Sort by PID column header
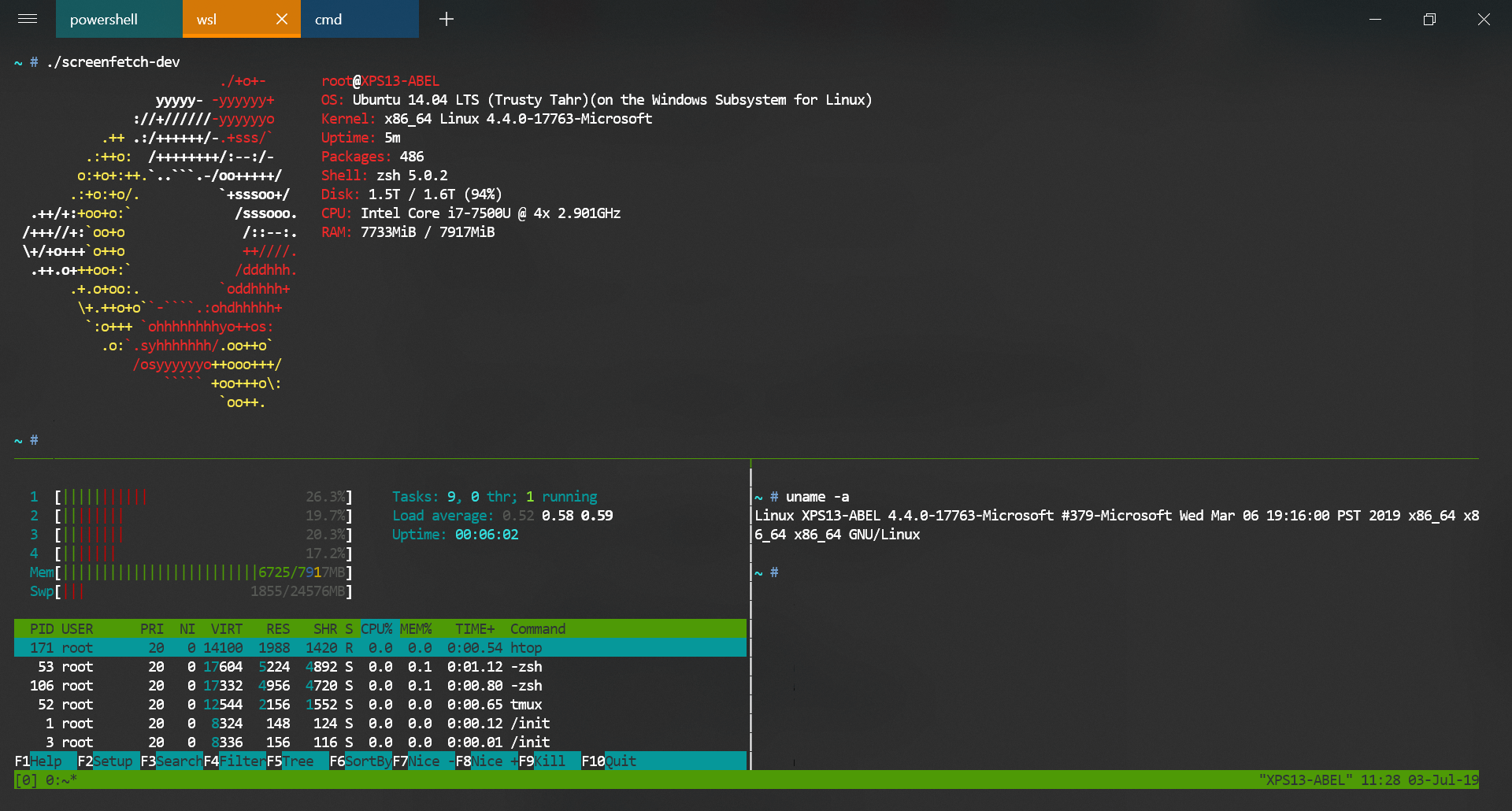 pos(42,629)
